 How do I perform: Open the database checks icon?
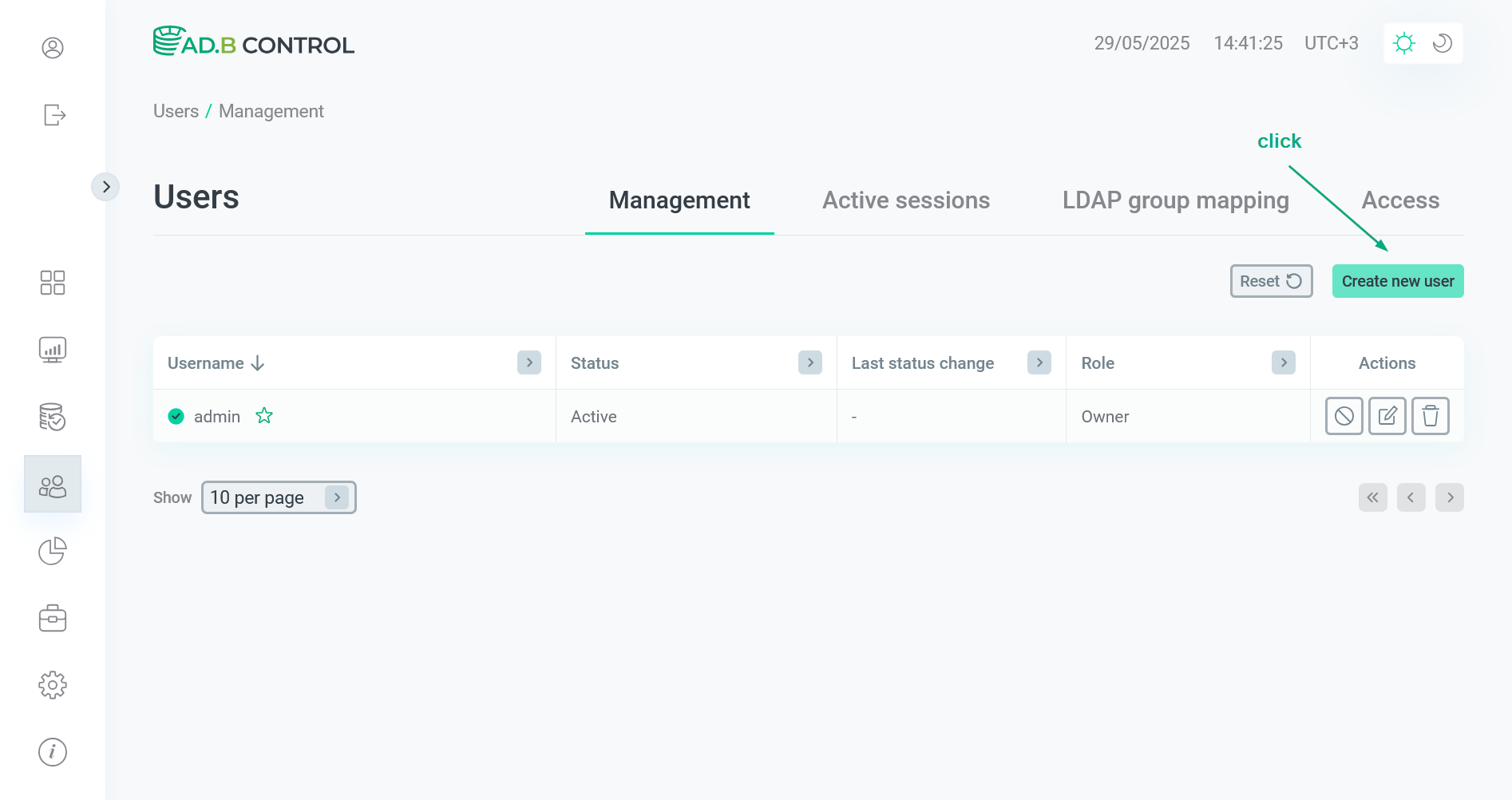53,417
